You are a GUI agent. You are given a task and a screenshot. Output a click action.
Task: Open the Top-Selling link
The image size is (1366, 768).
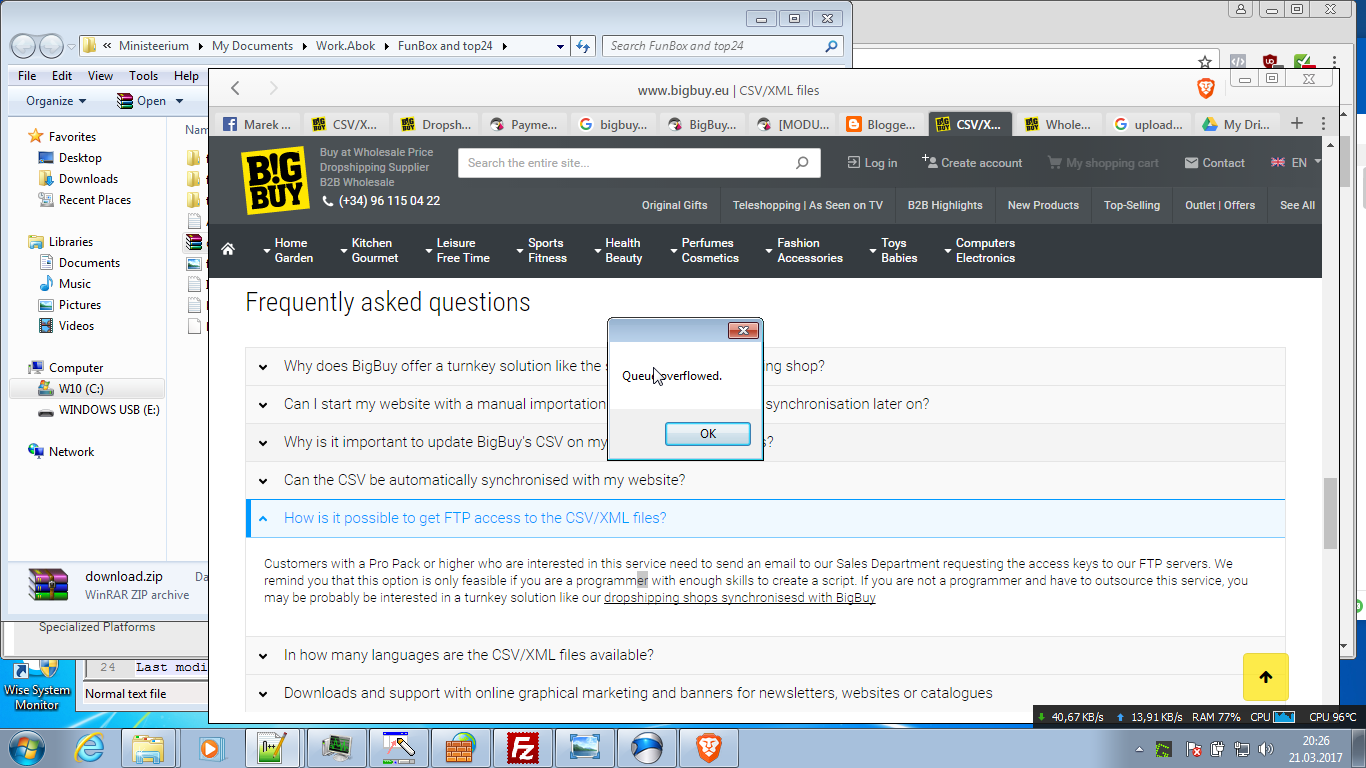click(x=1132, y=205)
